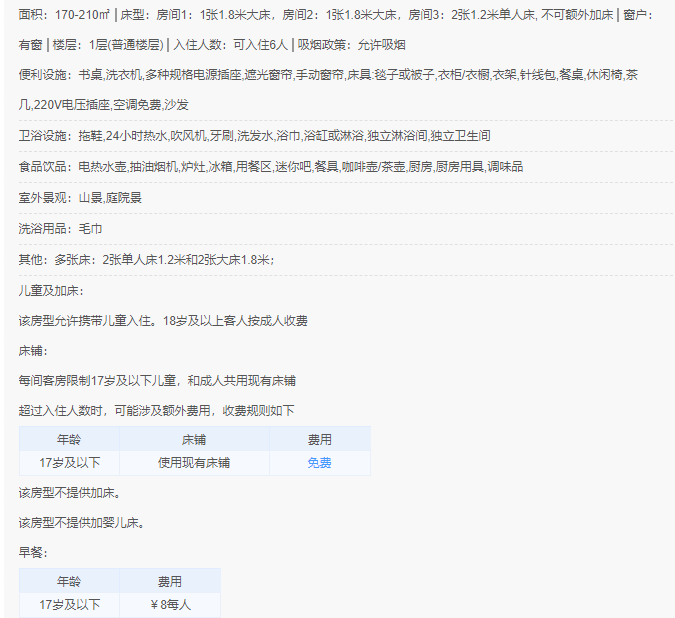675x618 pixels.
Task: Click 吸烟政策：允许吸烟 text
Action: (351, 45)
